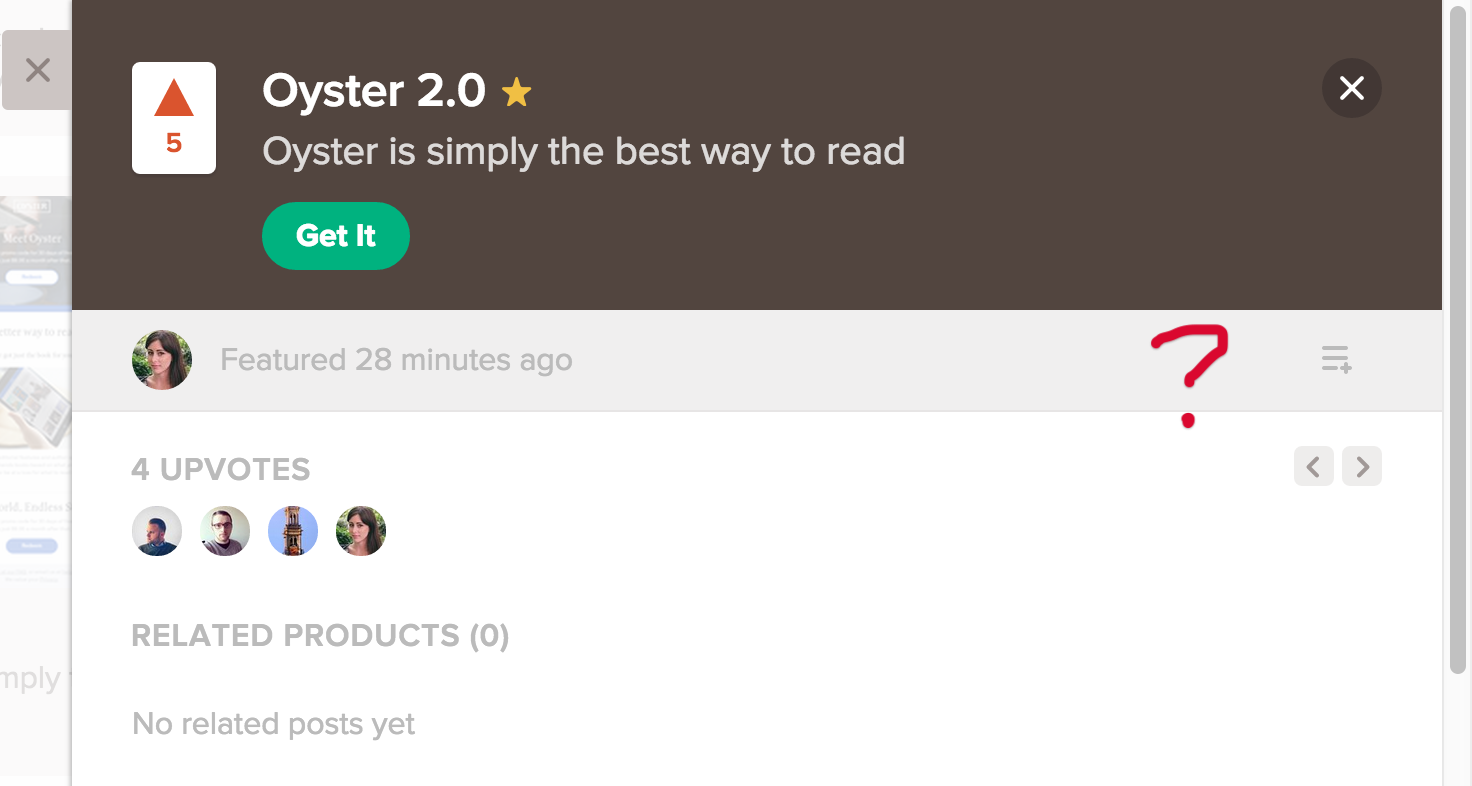This screenshot has height=786, width=1472.
Task: Click the RELATED PRODUCTS (0) heading
Action: point(320,636)
